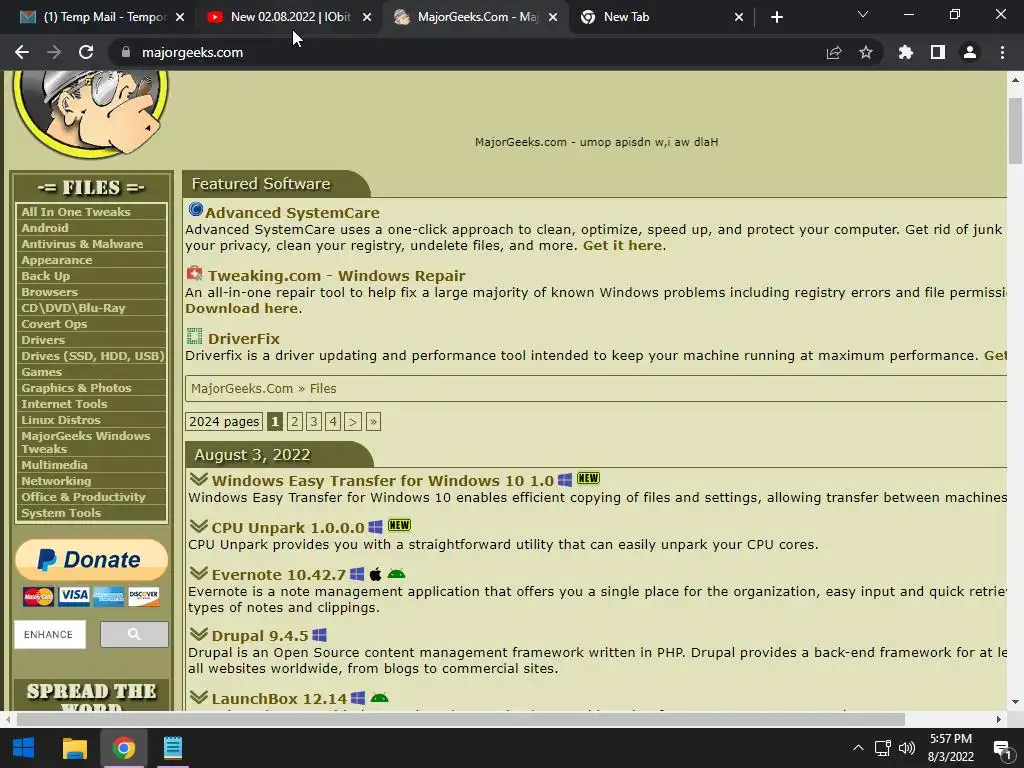Close the New Tab tab

(739, 17)
